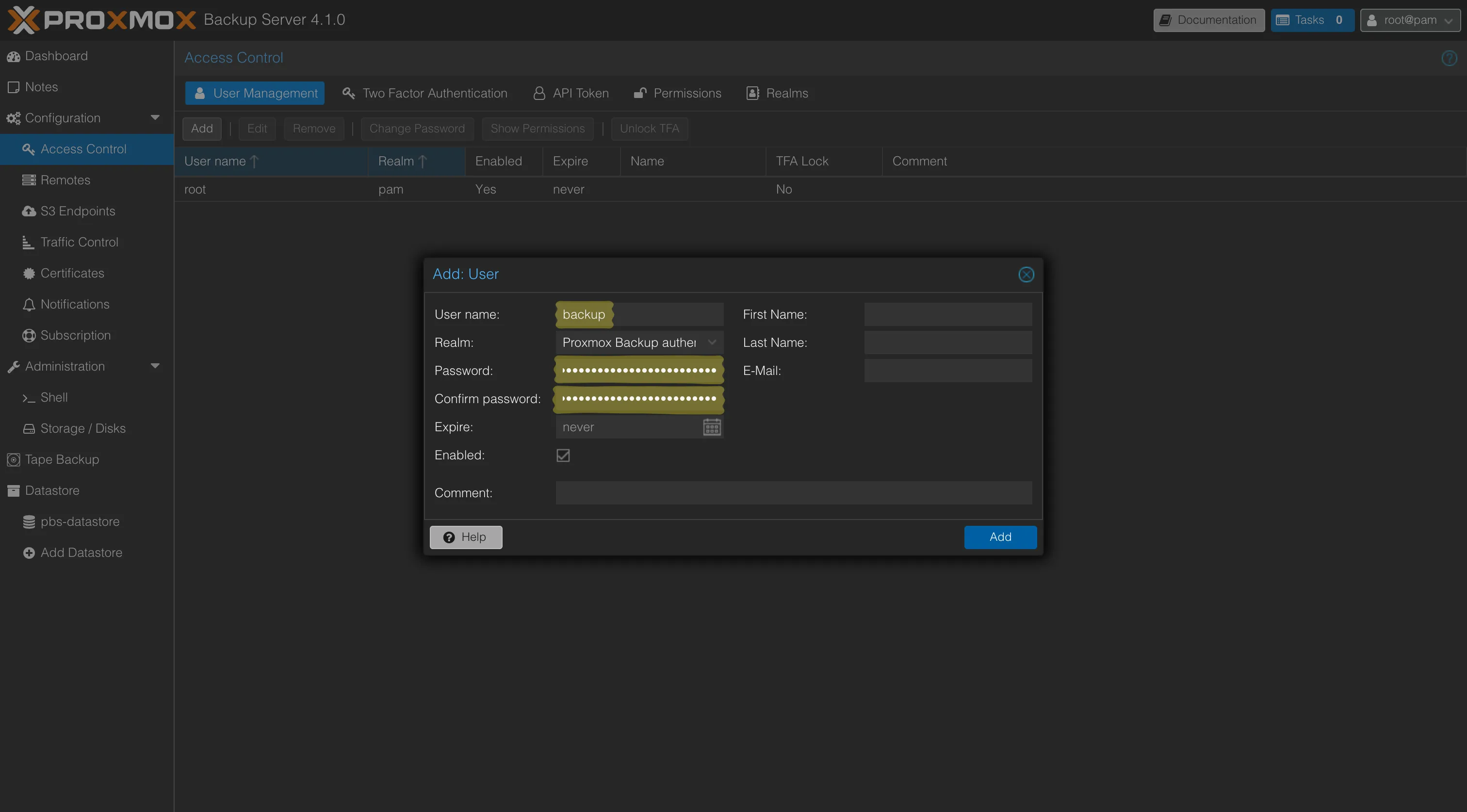Switch to Two Factor Authentication tab

[425, 94]
